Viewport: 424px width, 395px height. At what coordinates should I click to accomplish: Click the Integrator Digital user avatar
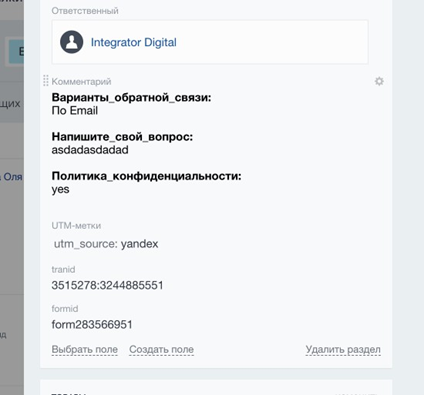point(72,42)
